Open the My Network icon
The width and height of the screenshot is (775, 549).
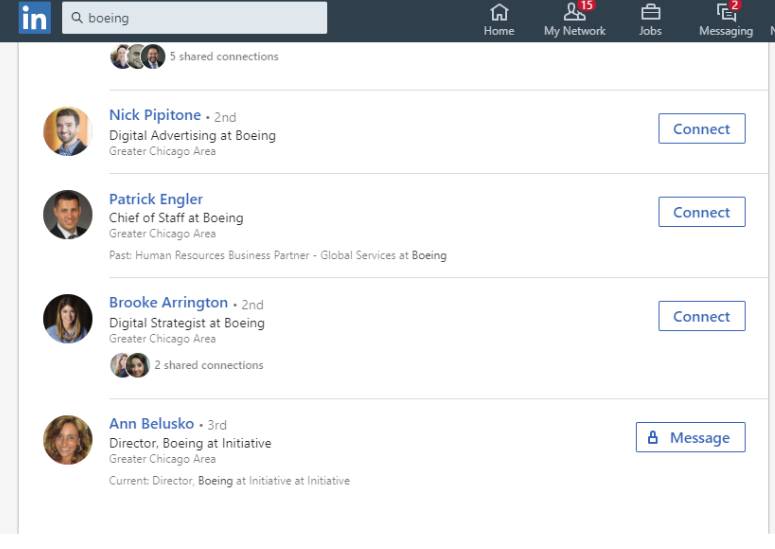click(x=574, y=12)
